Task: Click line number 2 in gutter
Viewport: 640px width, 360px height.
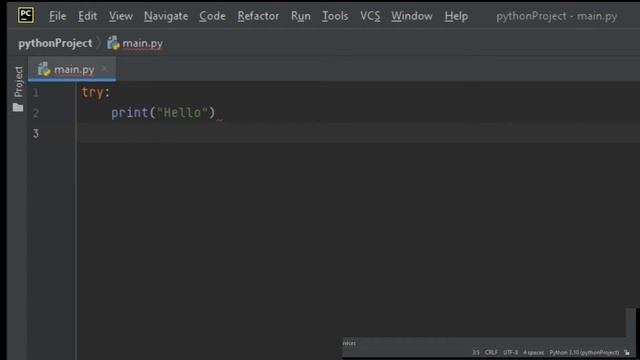Action: (36, 113)
